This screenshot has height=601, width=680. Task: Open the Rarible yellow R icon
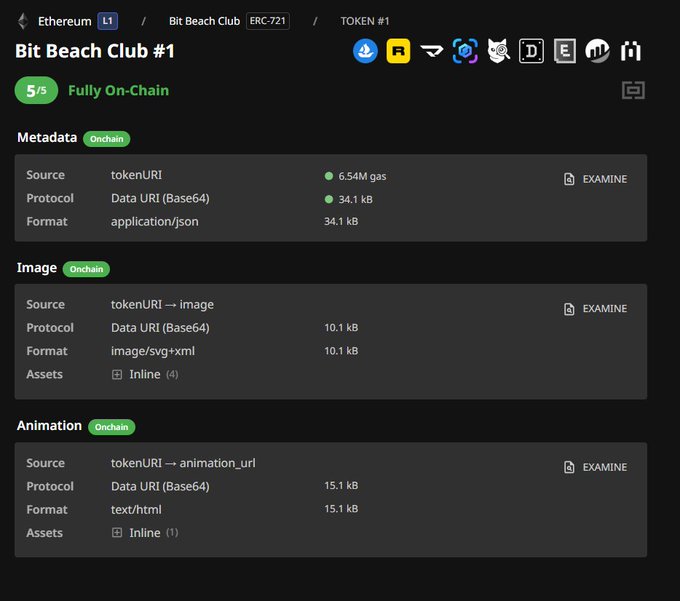click(398, 51)
